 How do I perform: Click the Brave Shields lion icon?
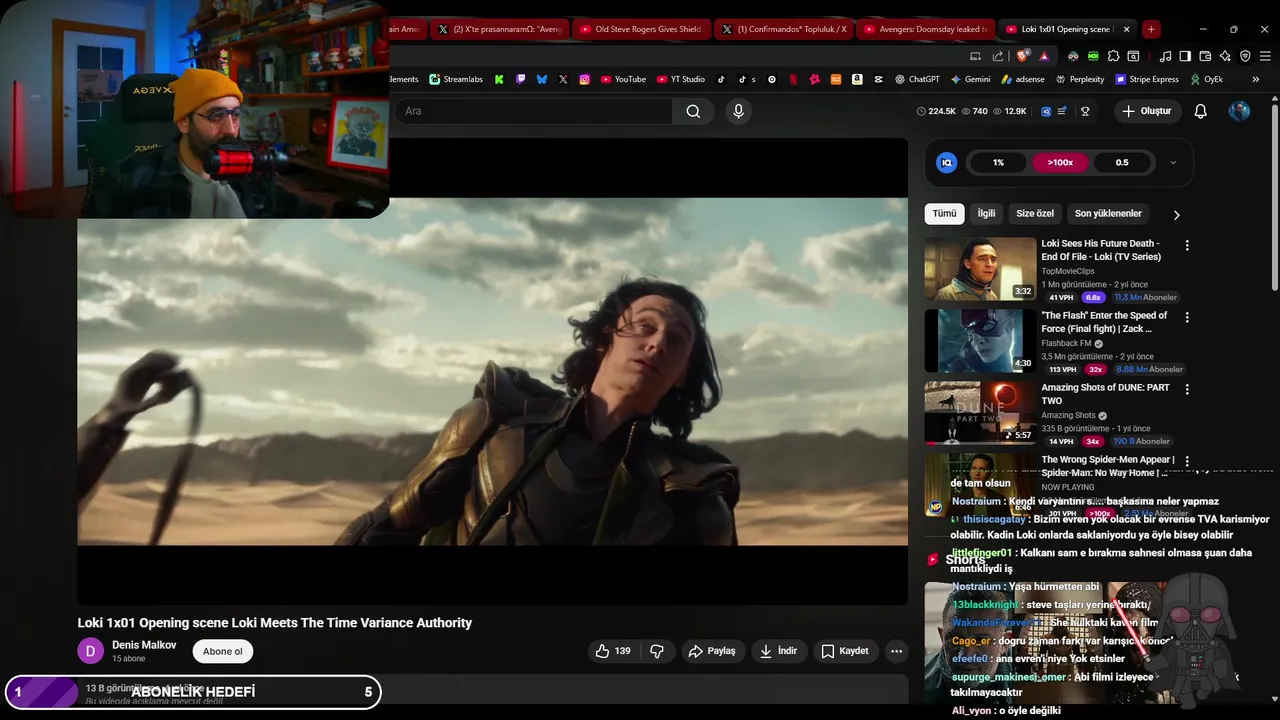click(x=1021, y=56)
